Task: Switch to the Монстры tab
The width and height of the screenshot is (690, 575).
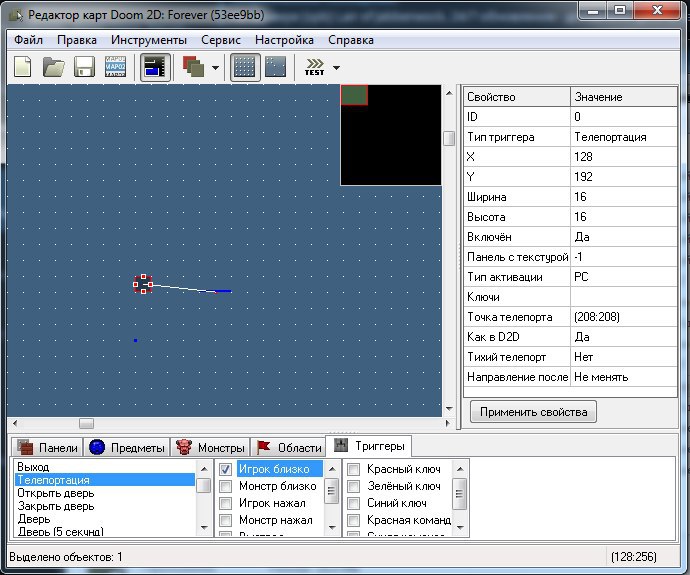Action: 210,447
